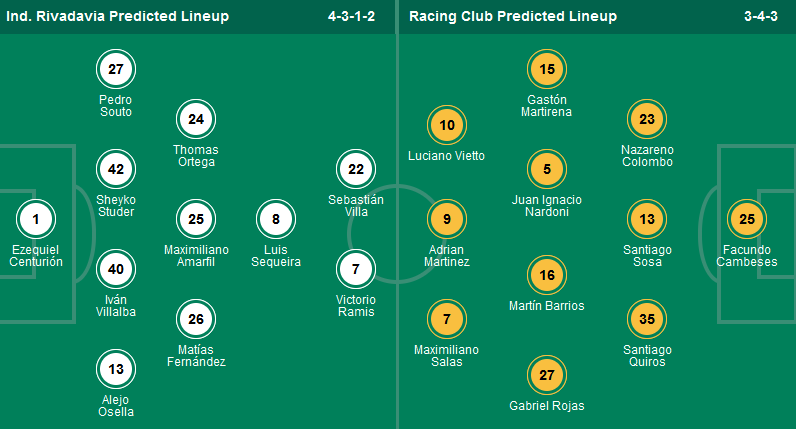Viewport: 796px width, 429px height.
Task: Click Alejo Osella's number 13 badge
Action: (116, 369)
